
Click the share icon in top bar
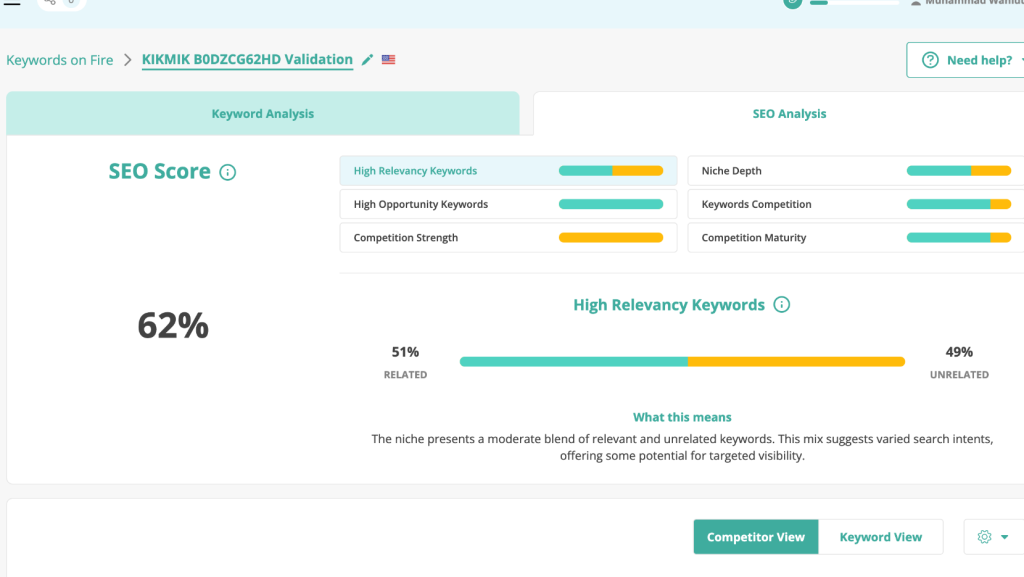50,3
